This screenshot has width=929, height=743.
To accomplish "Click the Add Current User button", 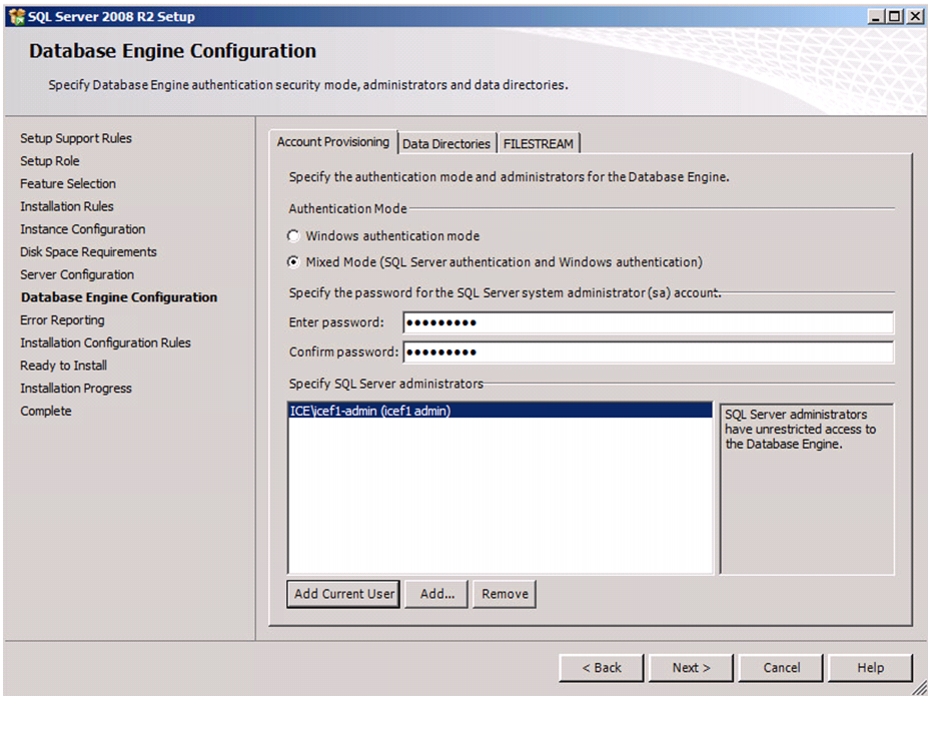I will pos(344,594).
